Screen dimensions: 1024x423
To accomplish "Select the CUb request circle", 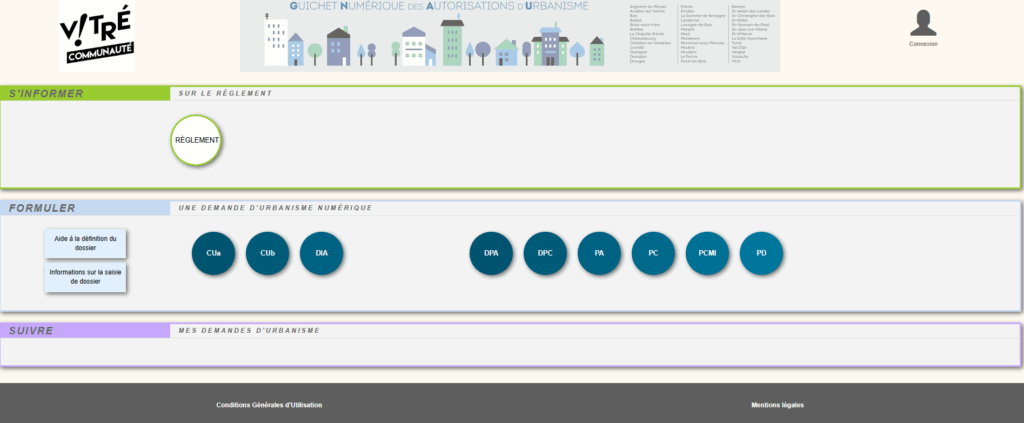I will coord(267,253).
